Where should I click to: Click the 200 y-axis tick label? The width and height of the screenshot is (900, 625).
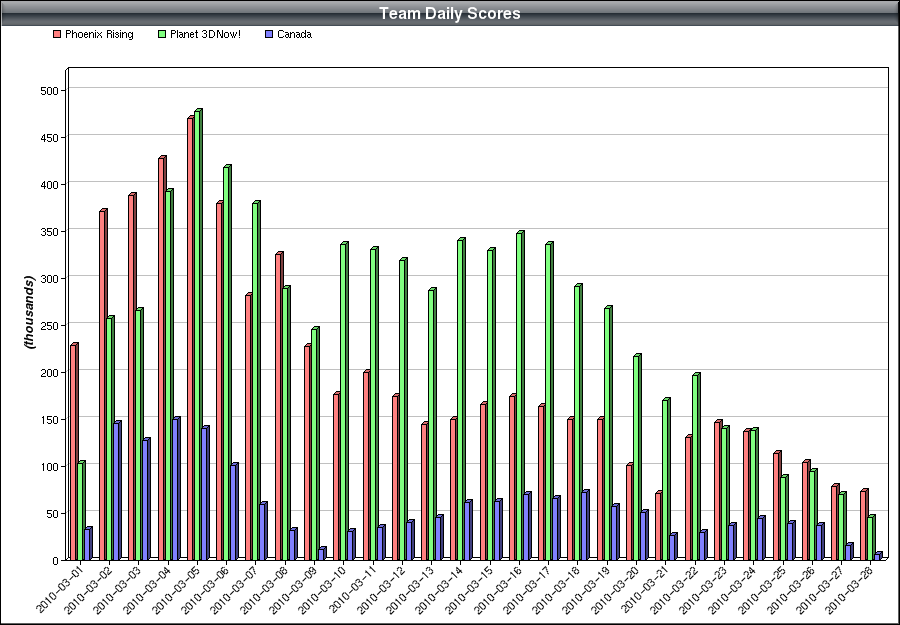coord(49,372)
